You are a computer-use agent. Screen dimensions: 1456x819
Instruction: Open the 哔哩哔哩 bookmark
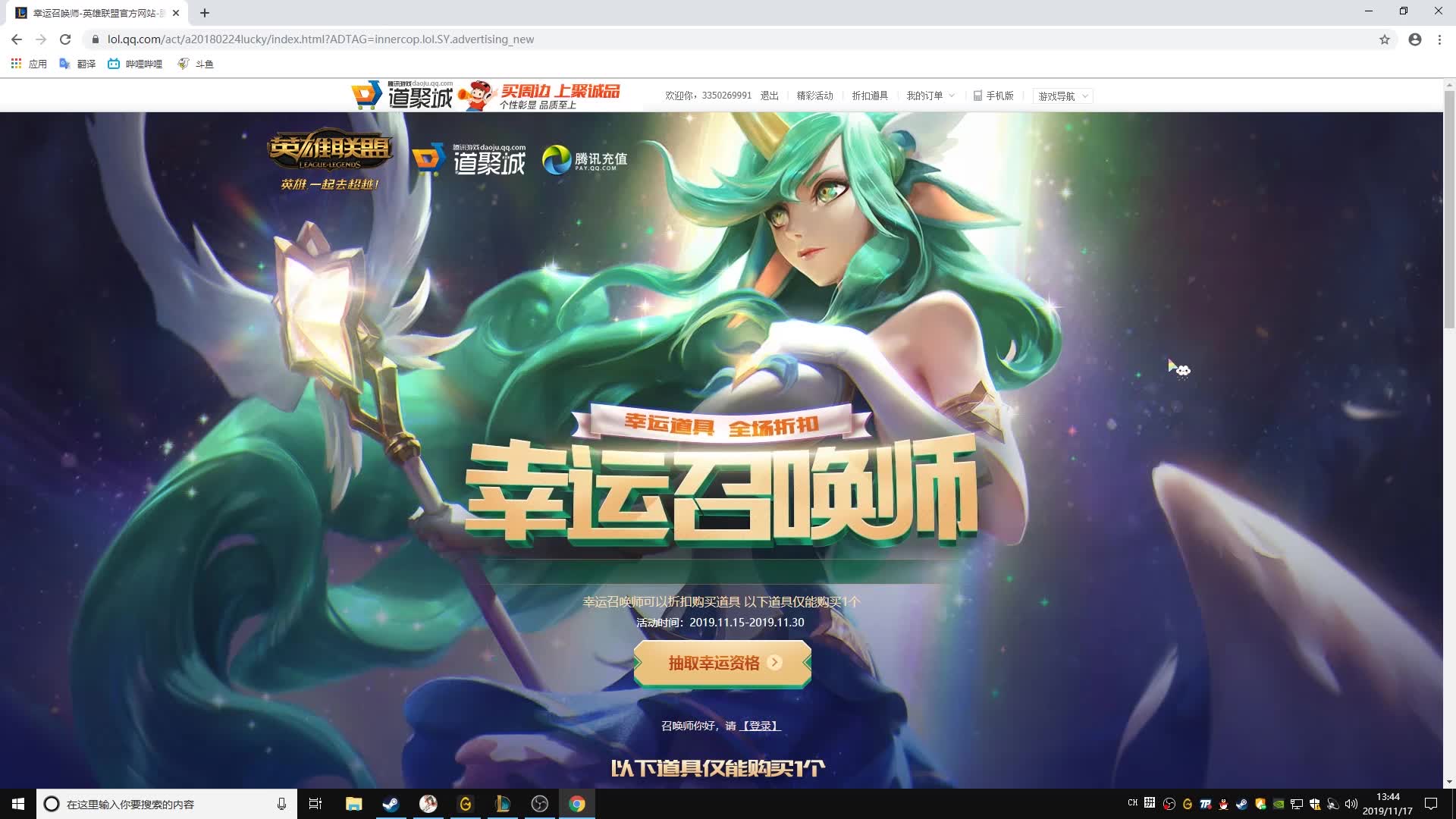(x=135, y=64)
